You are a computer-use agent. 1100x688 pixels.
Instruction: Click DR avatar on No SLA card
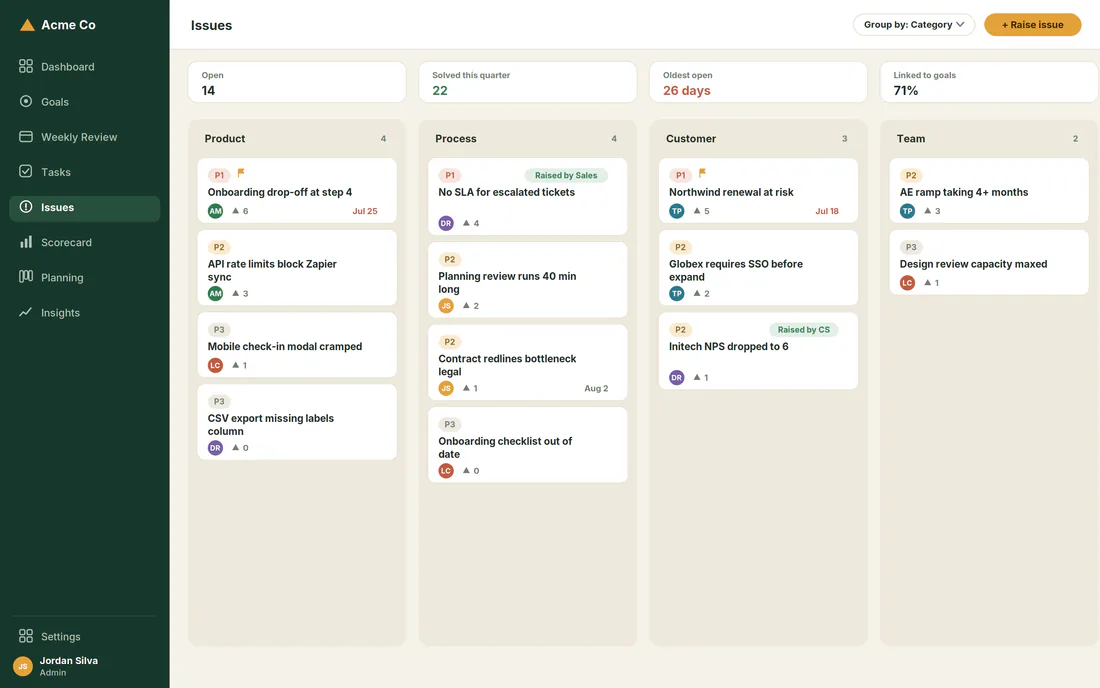coord(446,223)
